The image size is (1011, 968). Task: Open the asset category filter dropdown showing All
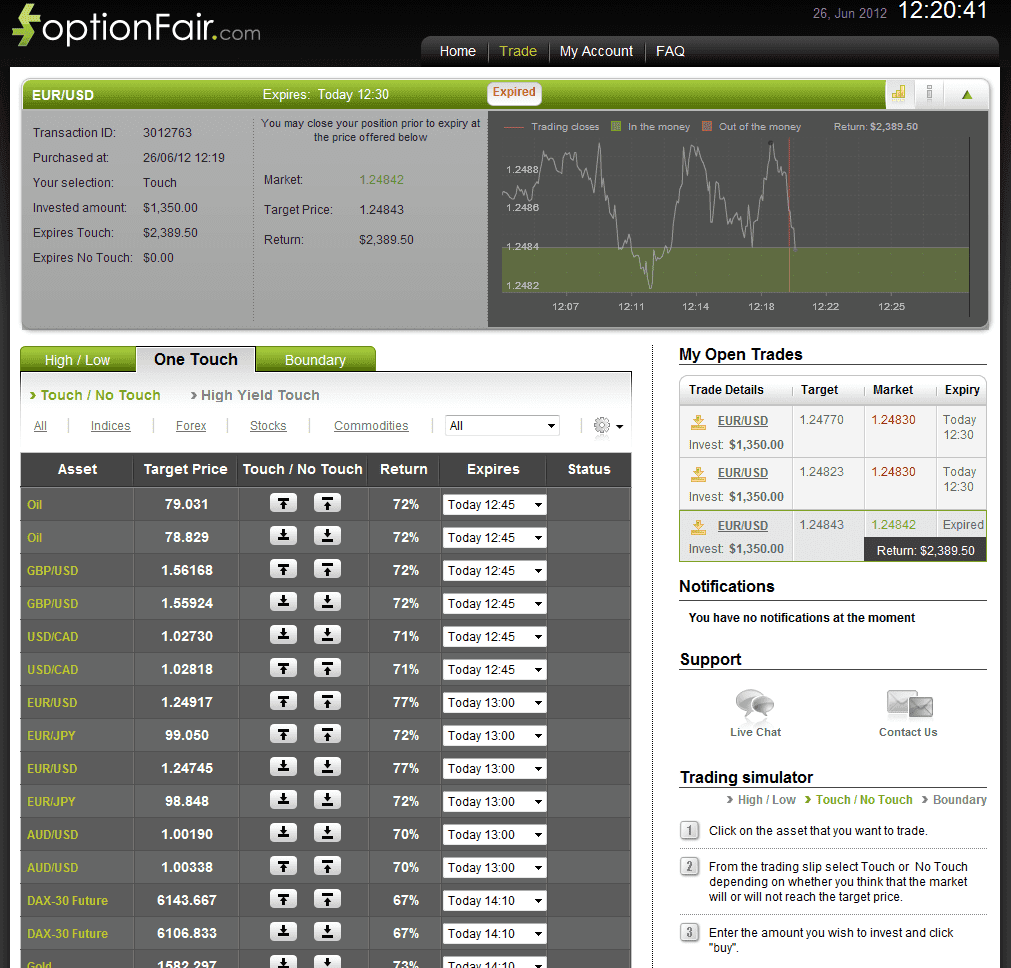(502, 425)
